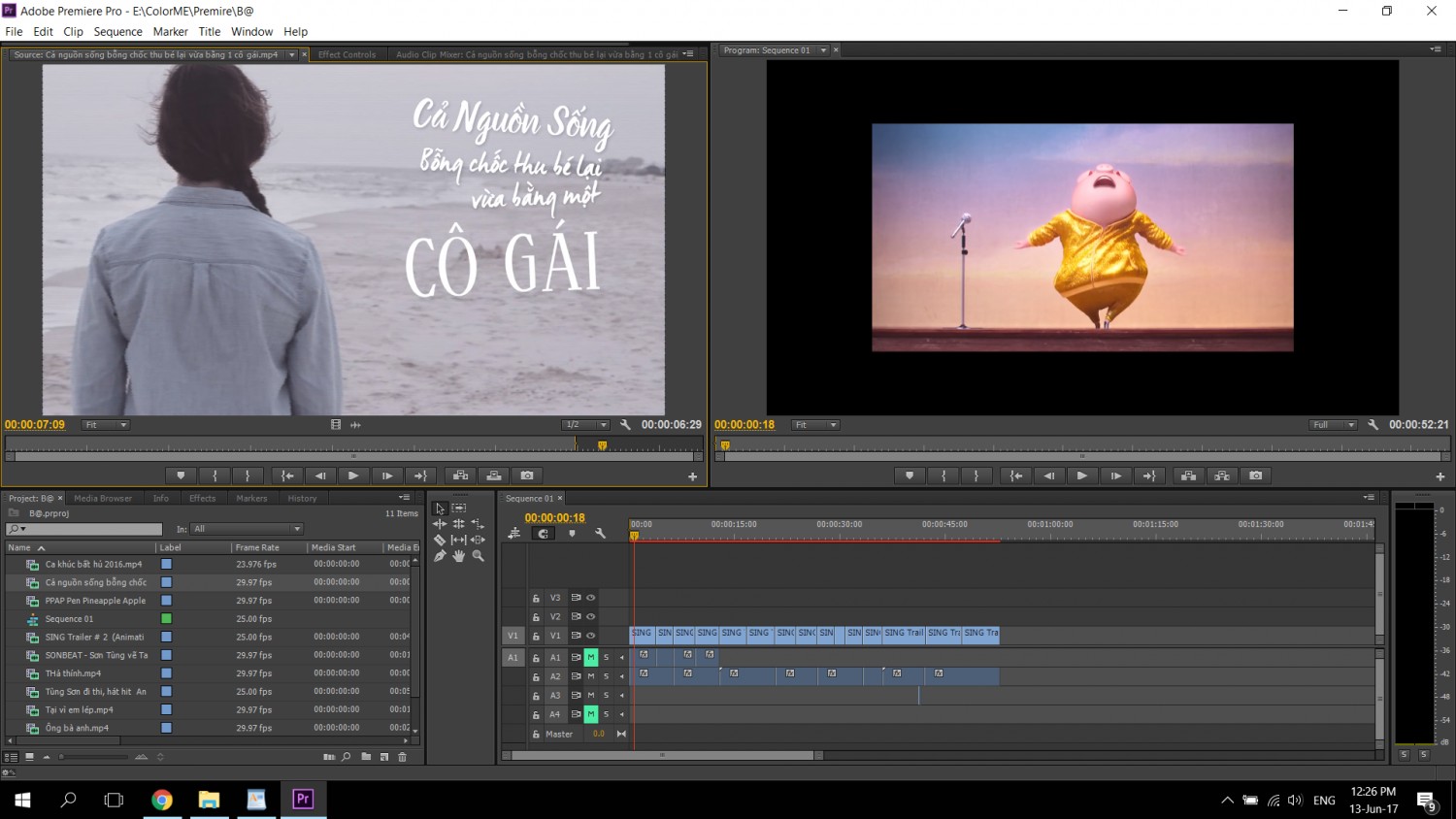
Task: Add marker in Program monitor
Action: pos(910,475)
